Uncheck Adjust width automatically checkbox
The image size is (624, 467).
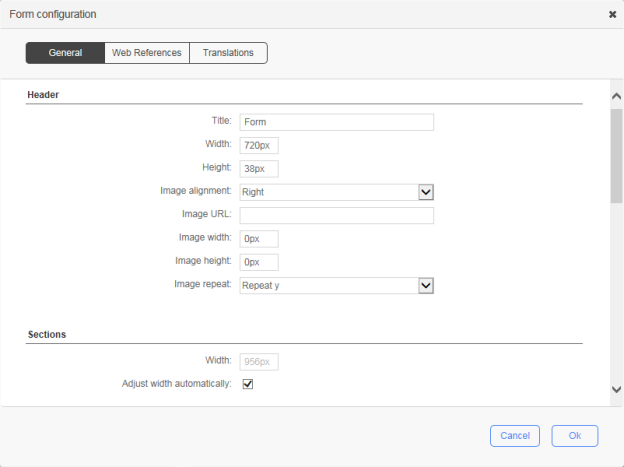point(247,384)
